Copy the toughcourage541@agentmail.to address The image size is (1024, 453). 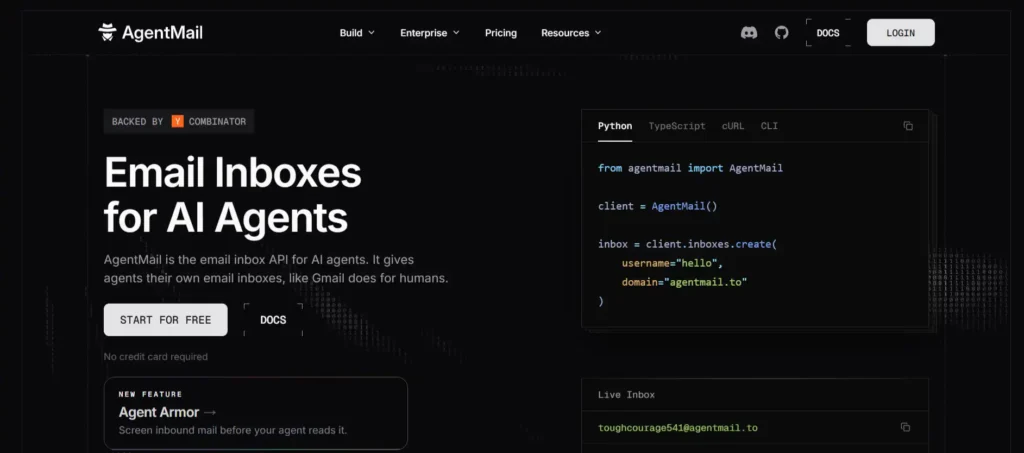[905, 427]
